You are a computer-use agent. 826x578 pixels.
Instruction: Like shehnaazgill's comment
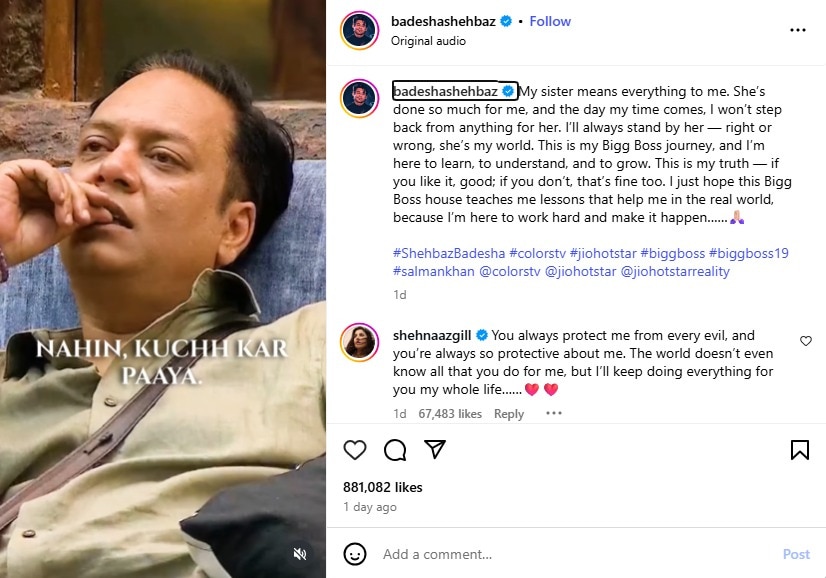click(x=806, y=341)
